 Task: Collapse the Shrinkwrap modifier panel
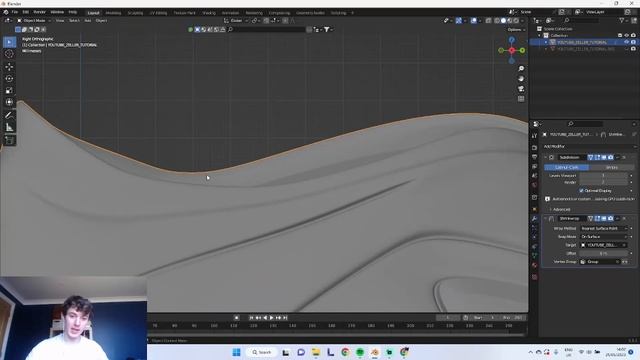546,218
